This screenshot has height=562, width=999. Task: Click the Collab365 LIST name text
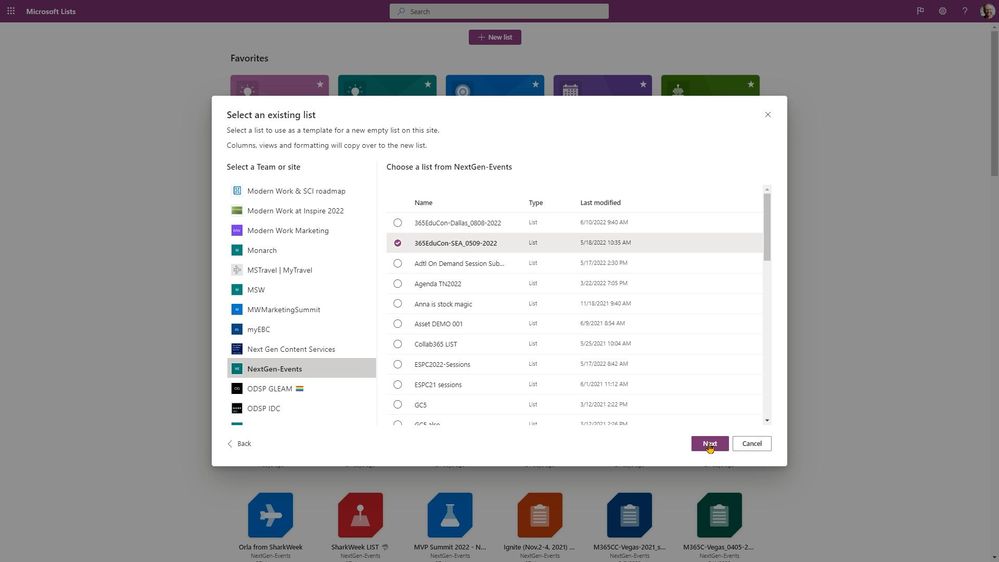(436, 344)
